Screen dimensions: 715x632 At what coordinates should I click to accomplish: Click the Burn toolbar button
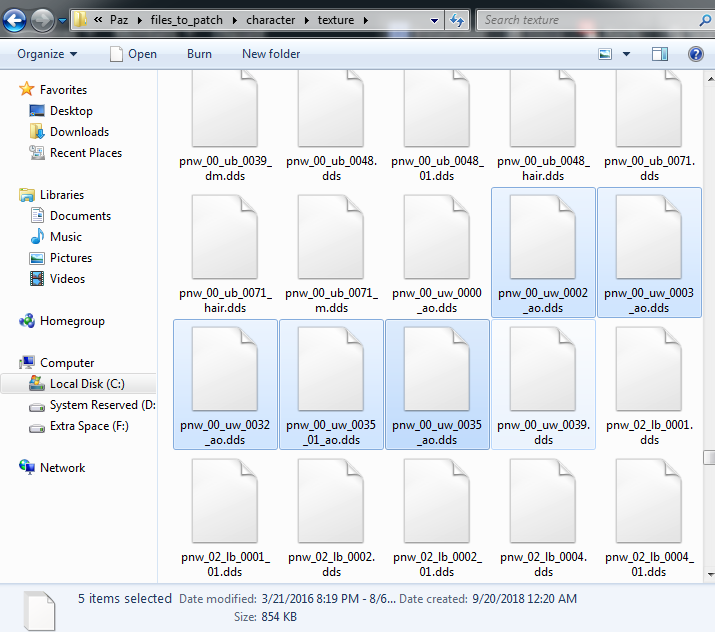(199, 54)
